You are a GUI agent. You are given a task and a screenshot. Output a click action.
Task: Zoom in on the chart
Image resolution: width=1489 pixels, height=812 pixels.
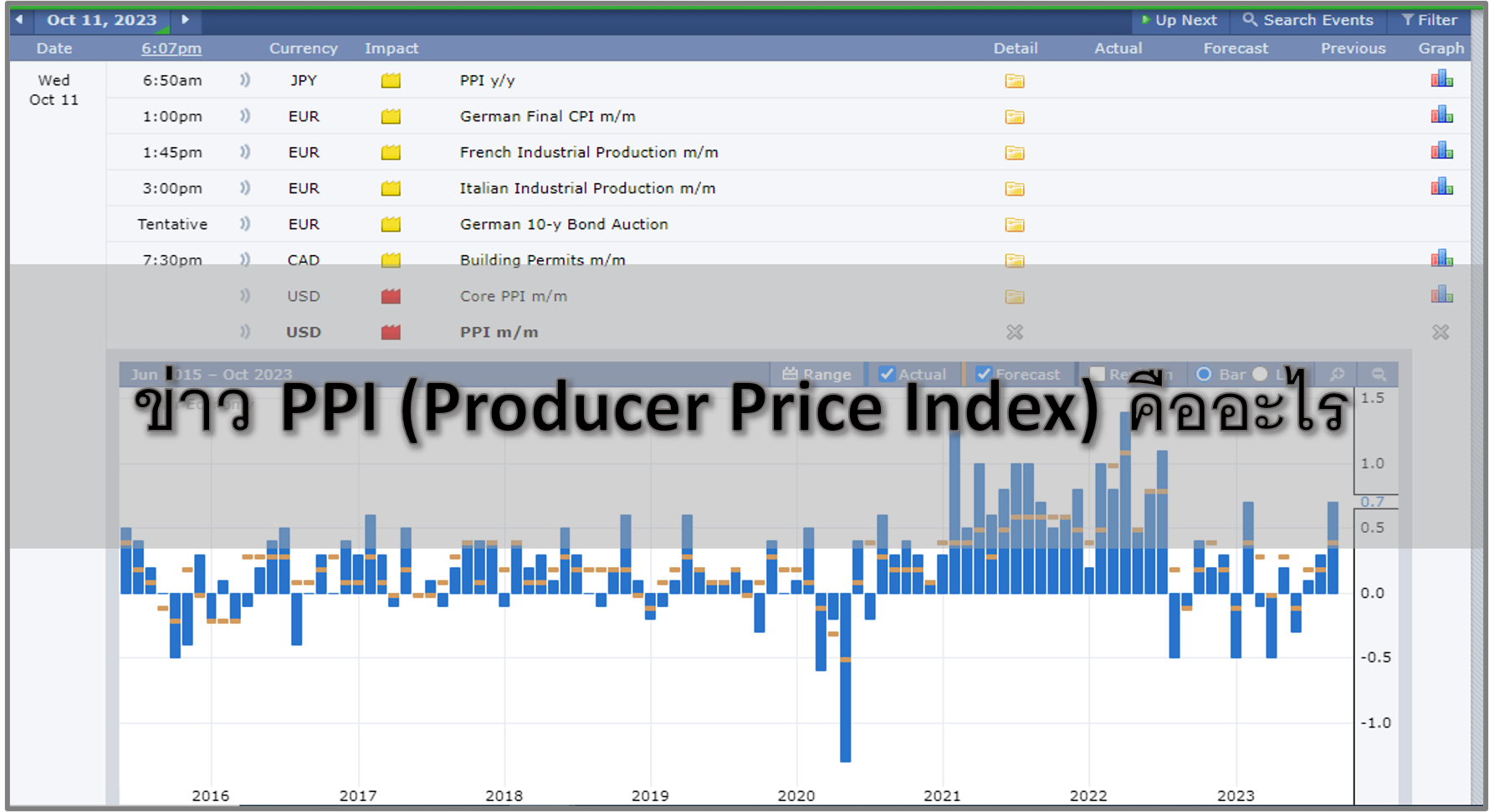point(1338,375)
